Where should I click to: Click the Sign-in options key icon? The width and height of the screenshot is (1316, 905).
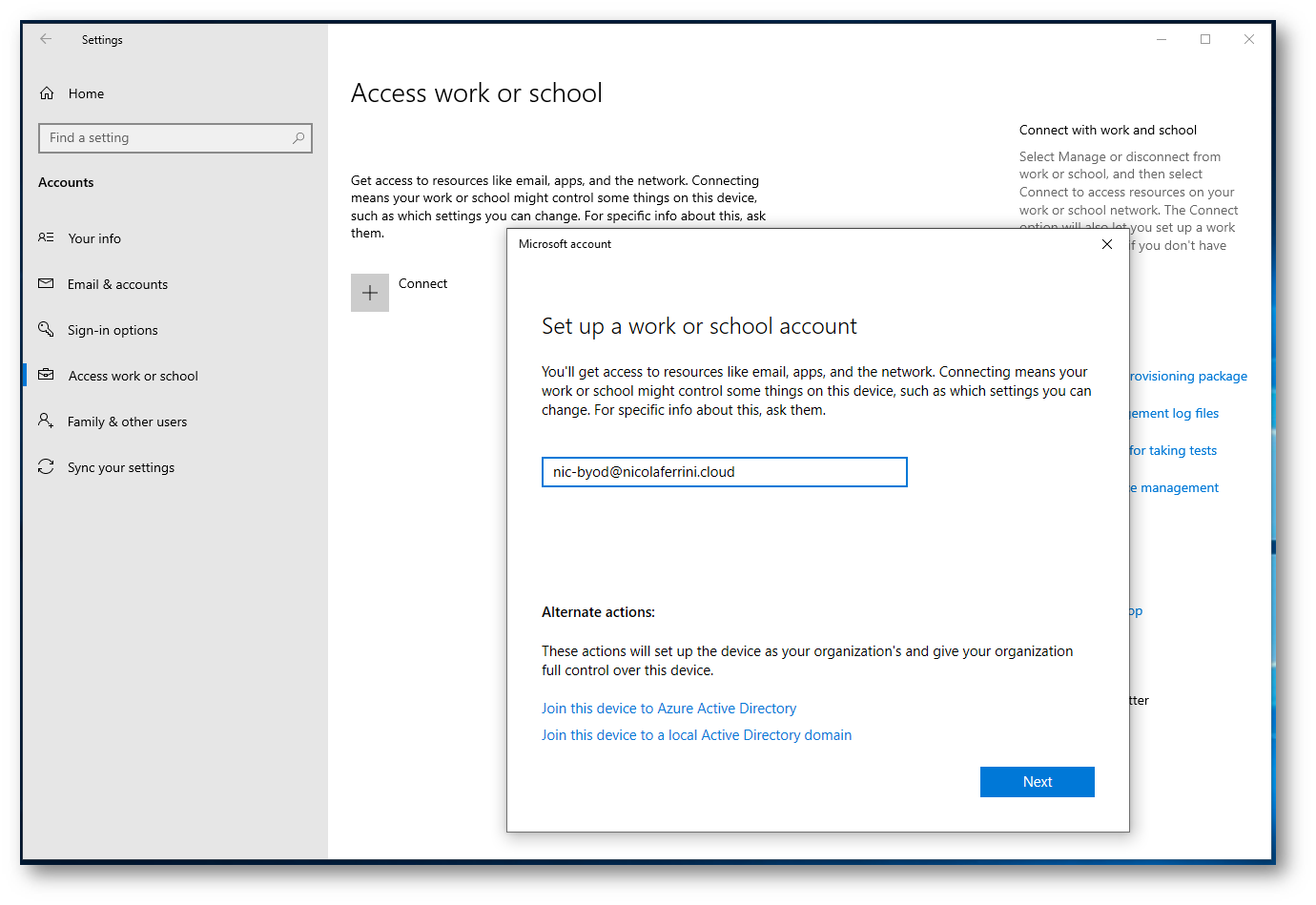click(x=46, y=329)
